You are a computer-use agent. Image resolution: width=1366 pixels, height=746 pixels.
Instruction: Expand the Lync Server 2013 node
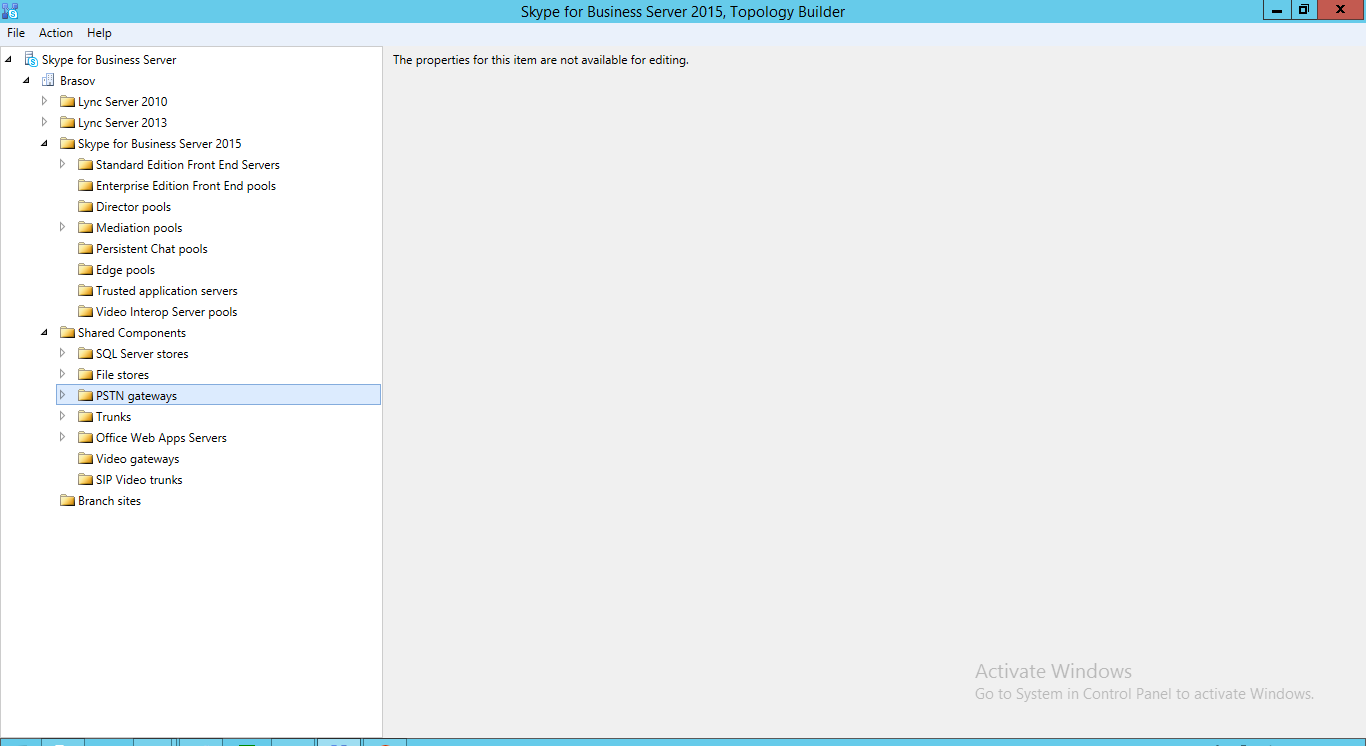[44, 122]
